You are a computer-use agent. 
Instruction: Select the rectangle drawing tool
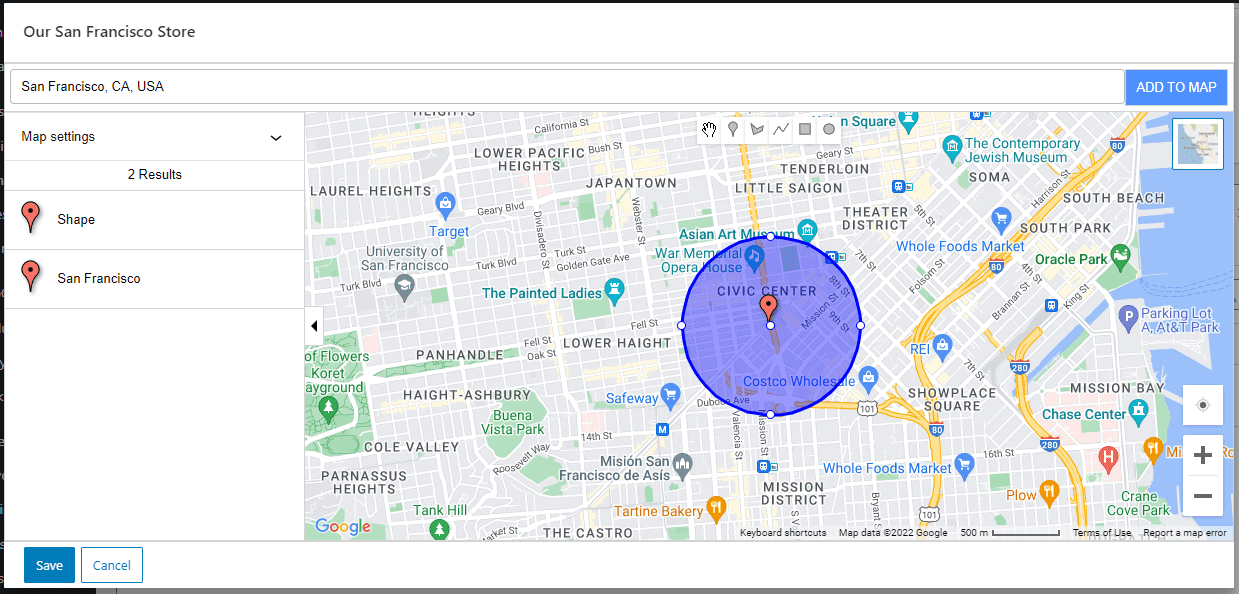[x=805, y=129]
